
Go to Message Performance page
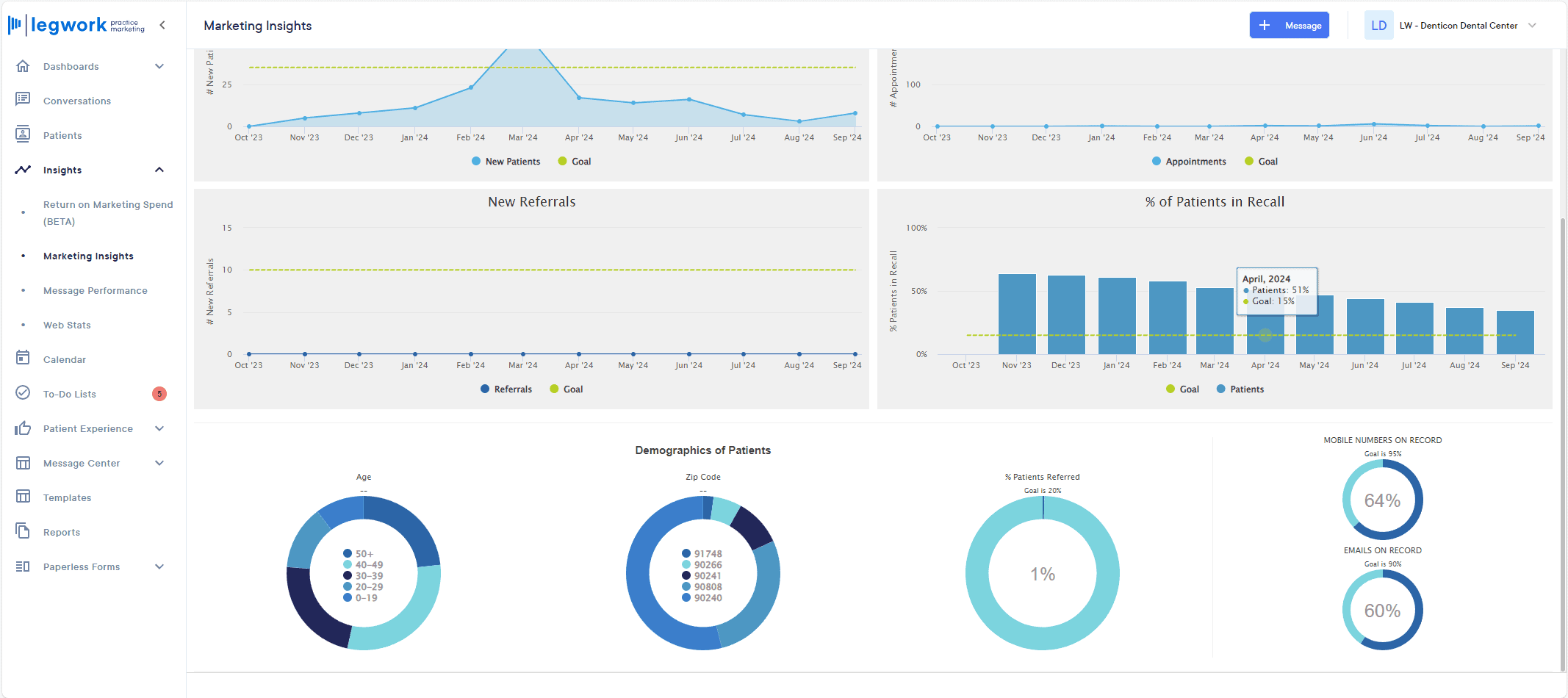96,291
